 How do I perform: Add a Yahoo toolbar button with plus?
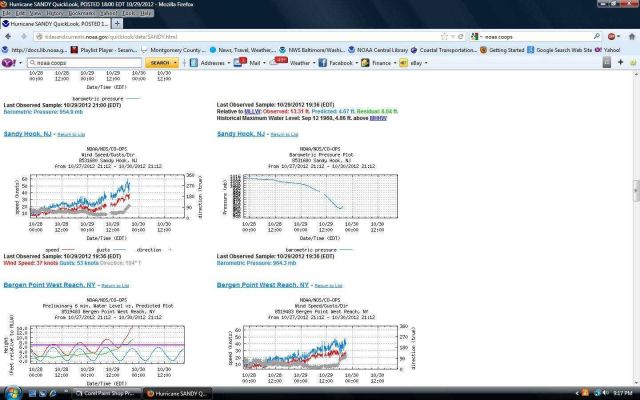point(620,62)
